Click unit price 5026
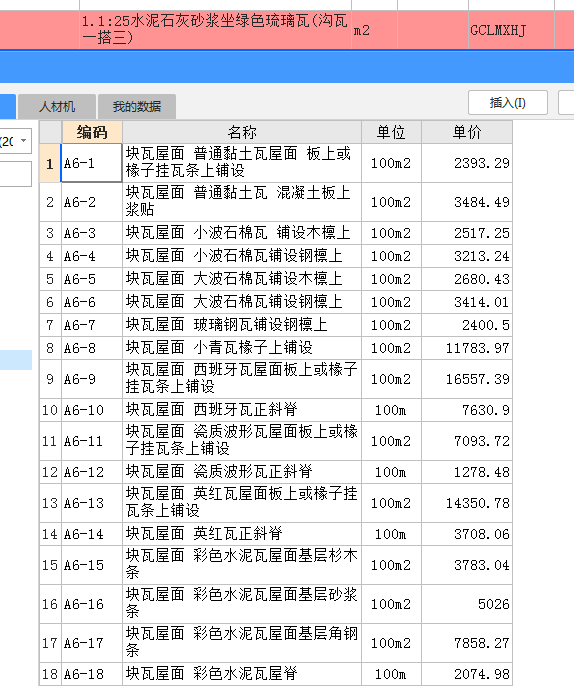Viewport: 574px width, 686px height. [x=467, y=604]
